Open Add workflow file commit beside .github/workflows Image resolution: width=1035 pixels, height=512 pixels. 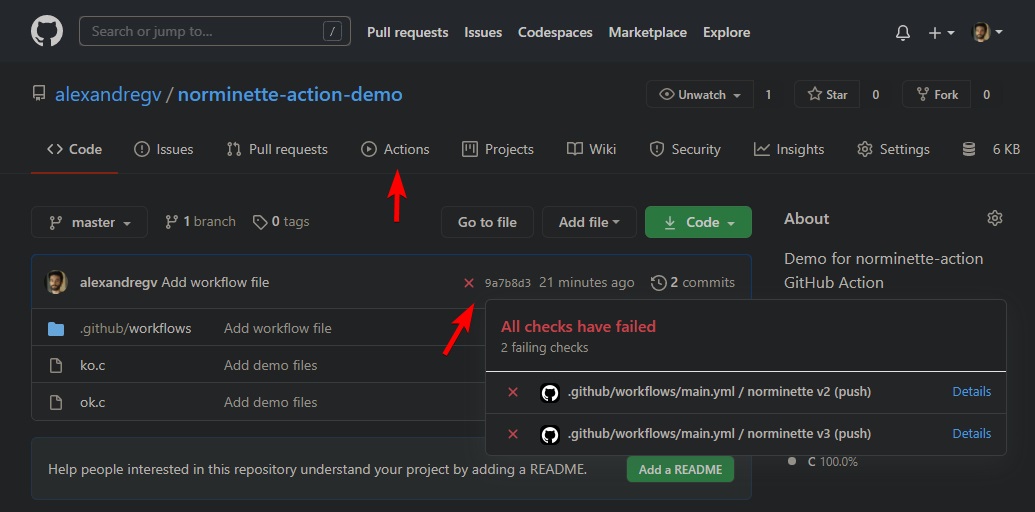pyautogui.click(x=278, y=328)
